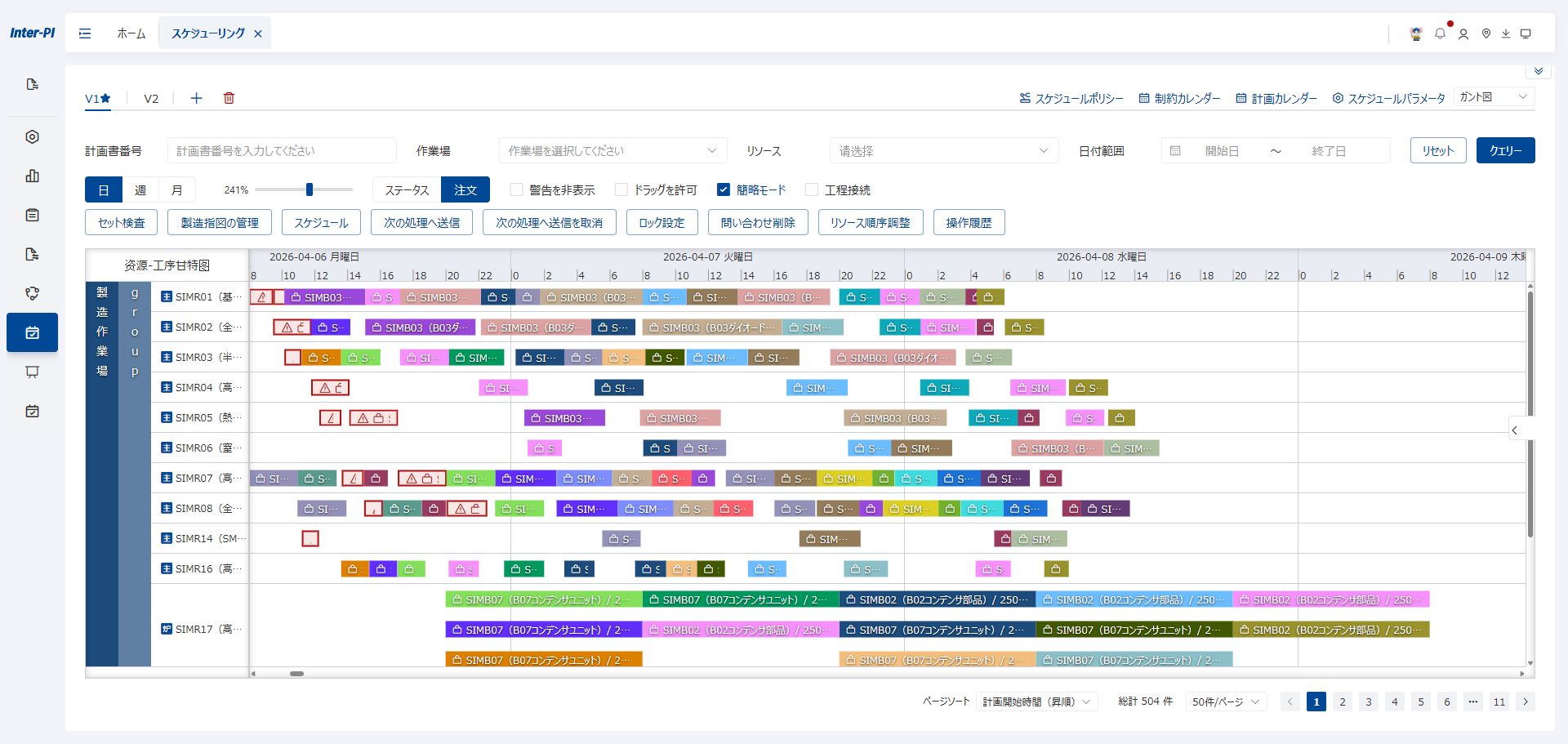Click the zoom slider handle at 241%

tap(310, 189)
